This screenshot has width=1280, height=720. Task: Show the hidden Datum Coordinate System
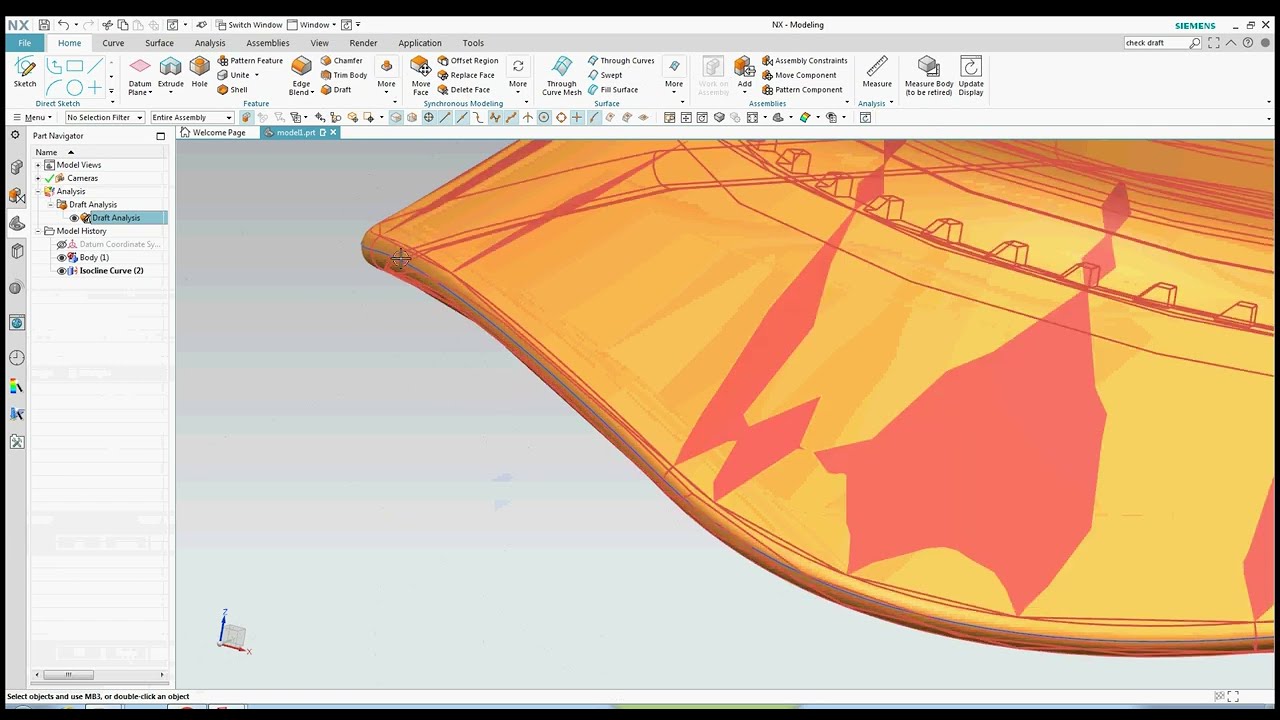pos(62,244)
